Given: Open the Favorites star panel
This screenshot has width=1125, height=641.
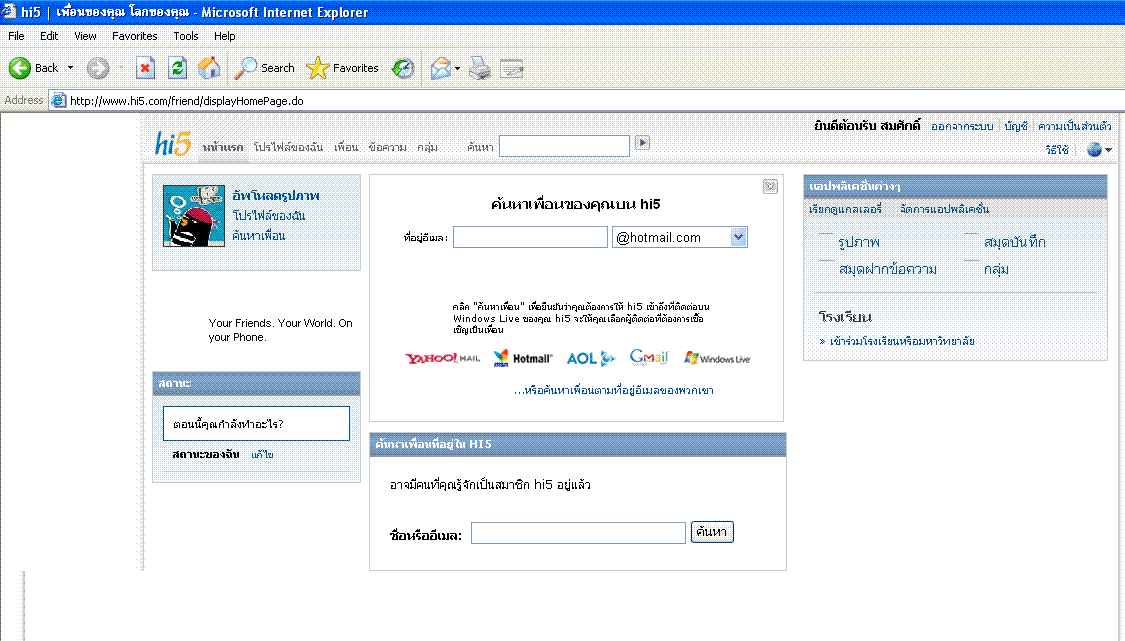Looking at the screenshot, I should point(317,68).
